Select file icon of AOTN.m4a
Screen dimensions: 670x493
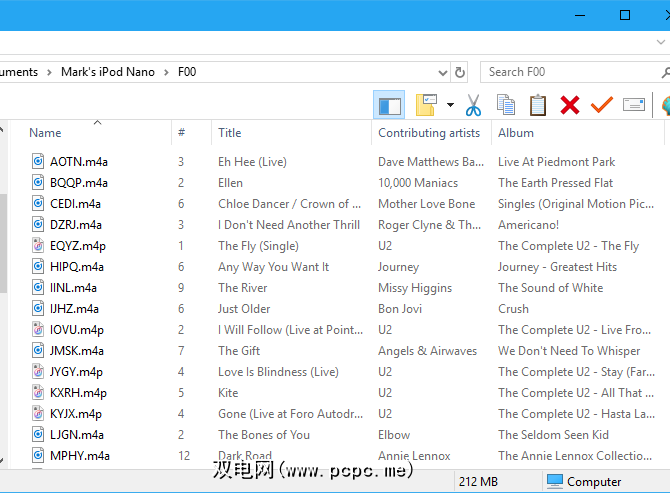tap(38, 161)
